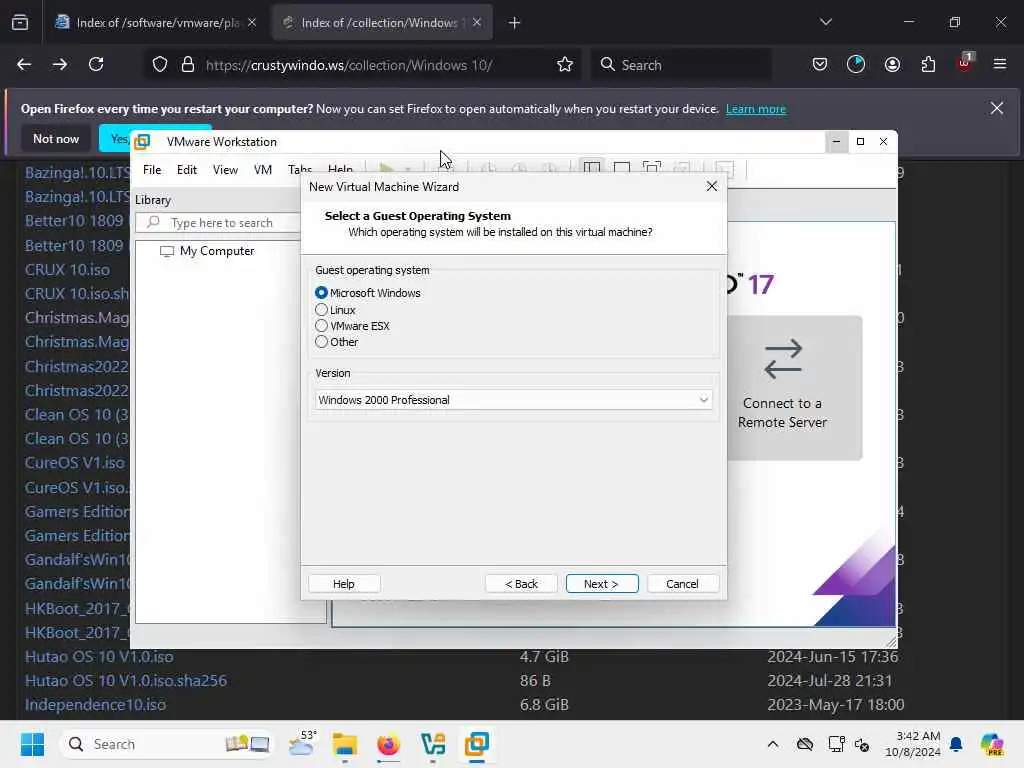Screen dimensions: 1024x768
Task: Click the Firefox Search box
Action: coord(681,65)
